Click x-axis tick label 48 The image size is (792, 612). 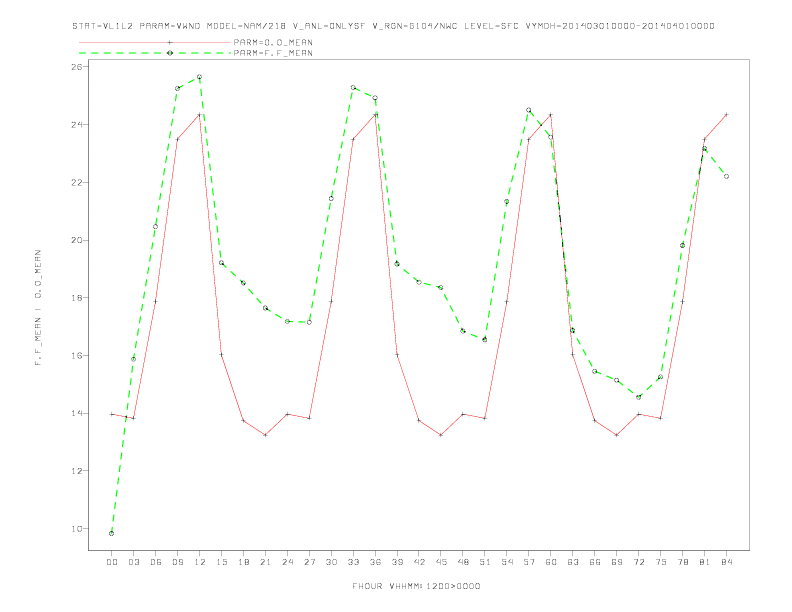tap(463, 562)
